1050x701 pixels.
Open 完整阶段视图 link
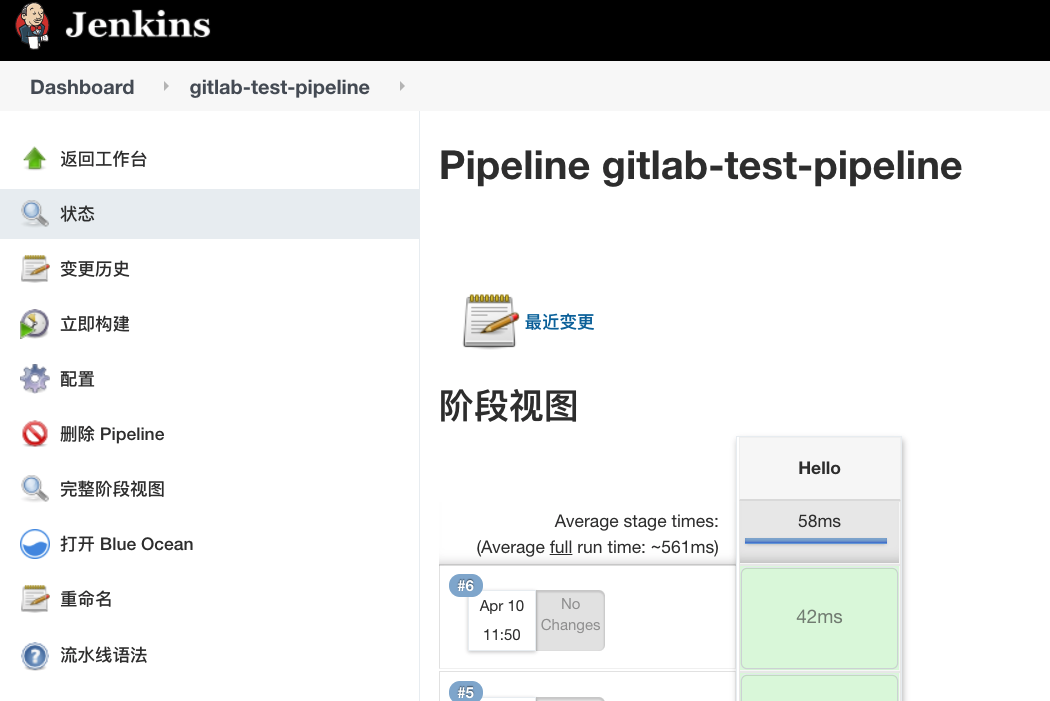112,489
